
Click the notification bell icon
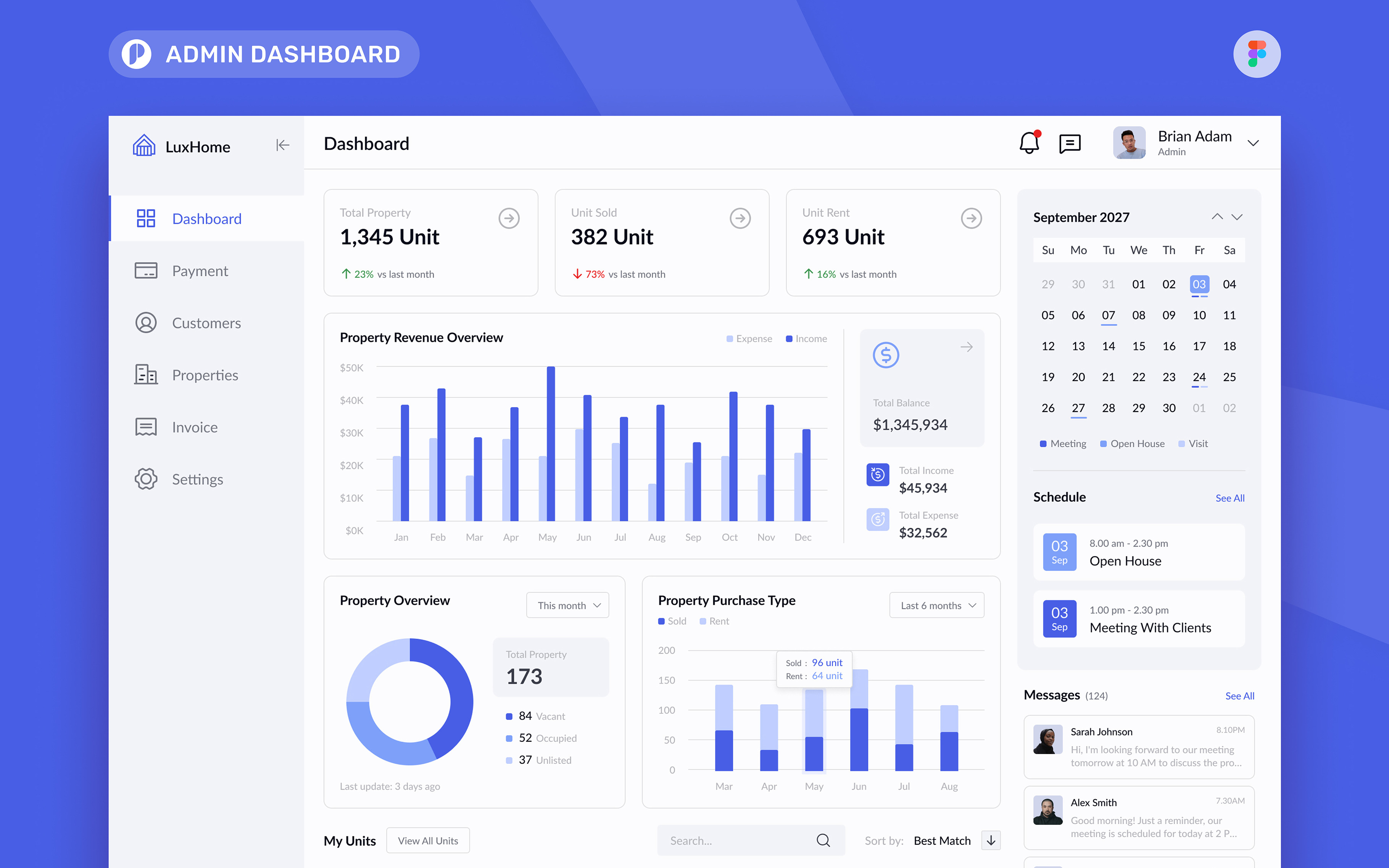click(x=1029, y=143)
